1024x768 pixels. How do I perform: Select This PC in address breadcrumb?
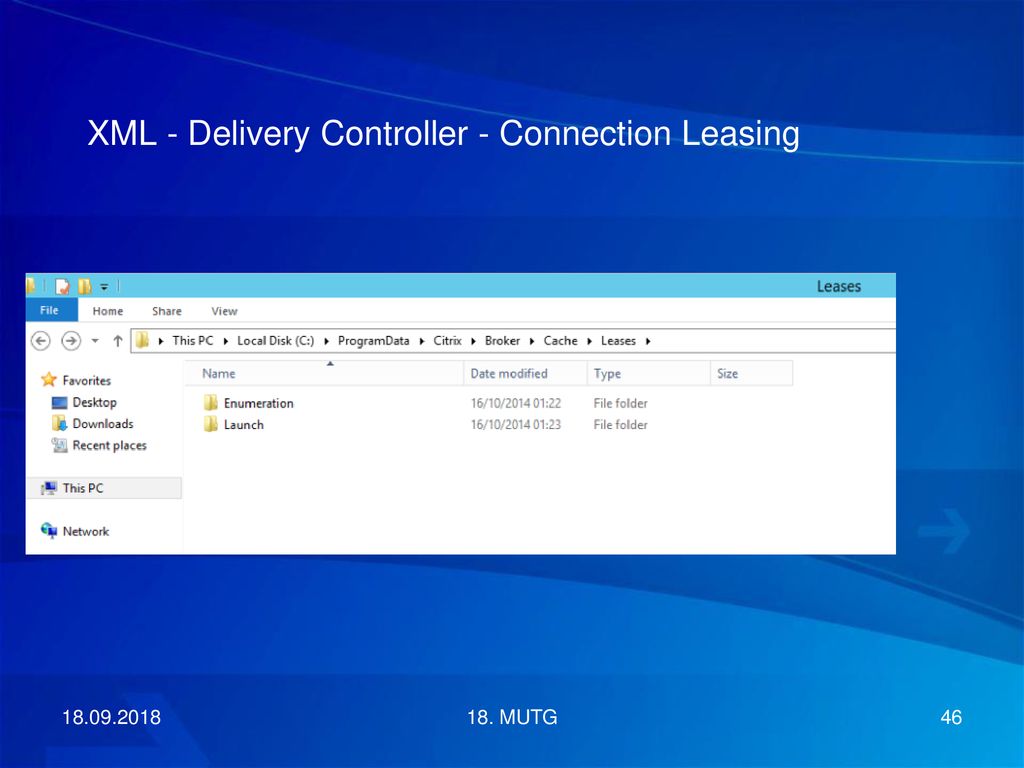click(x=193, y=341)
